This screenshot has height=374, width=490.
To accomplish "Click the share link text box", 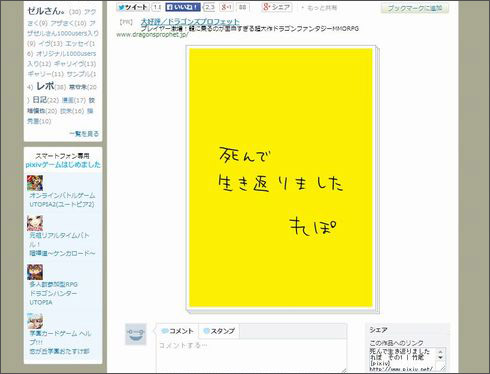I will click(403, 359).
